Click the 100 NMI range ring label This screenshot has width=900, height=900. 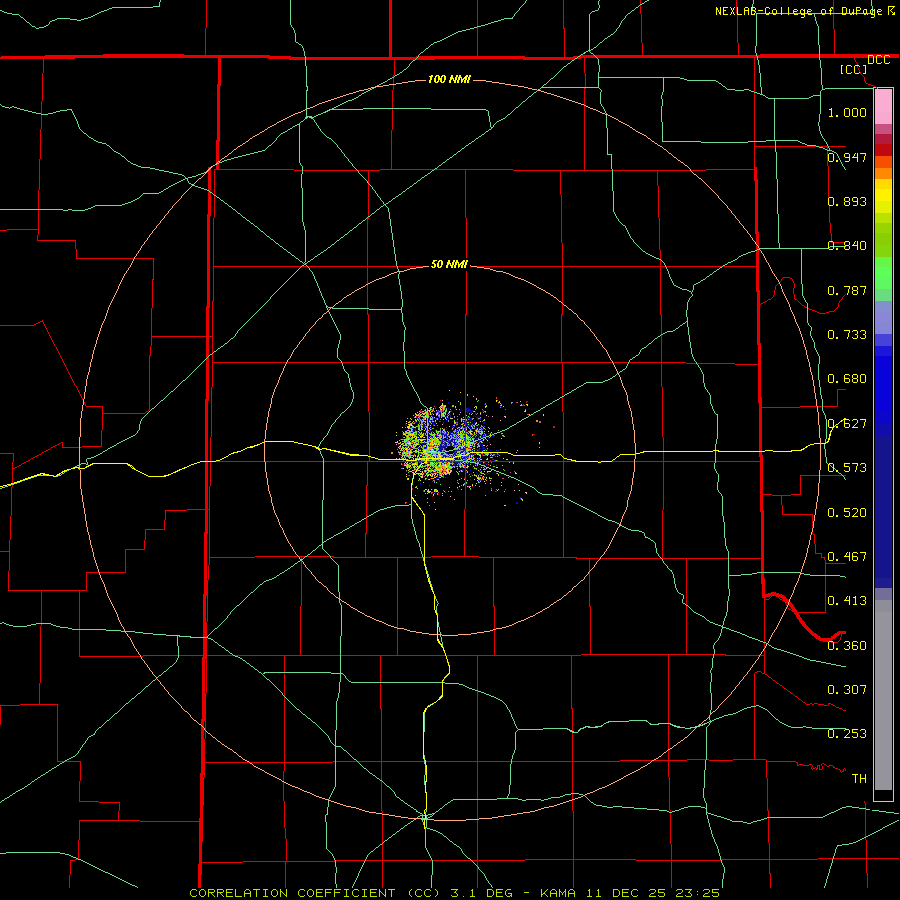(x=449, y=79)
